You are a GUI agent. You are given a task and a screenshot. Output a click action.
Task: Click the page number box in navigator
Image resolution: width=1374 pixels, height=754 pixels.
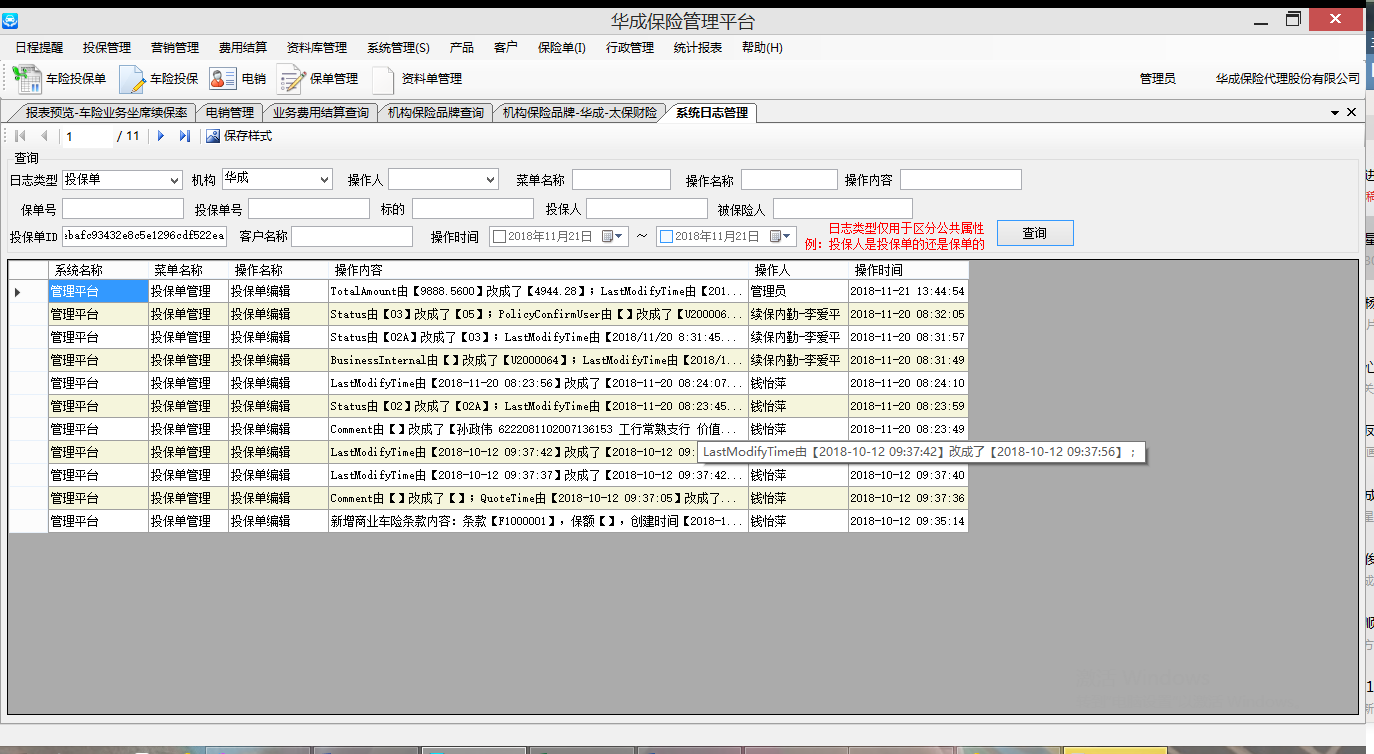tap(87, 136)
